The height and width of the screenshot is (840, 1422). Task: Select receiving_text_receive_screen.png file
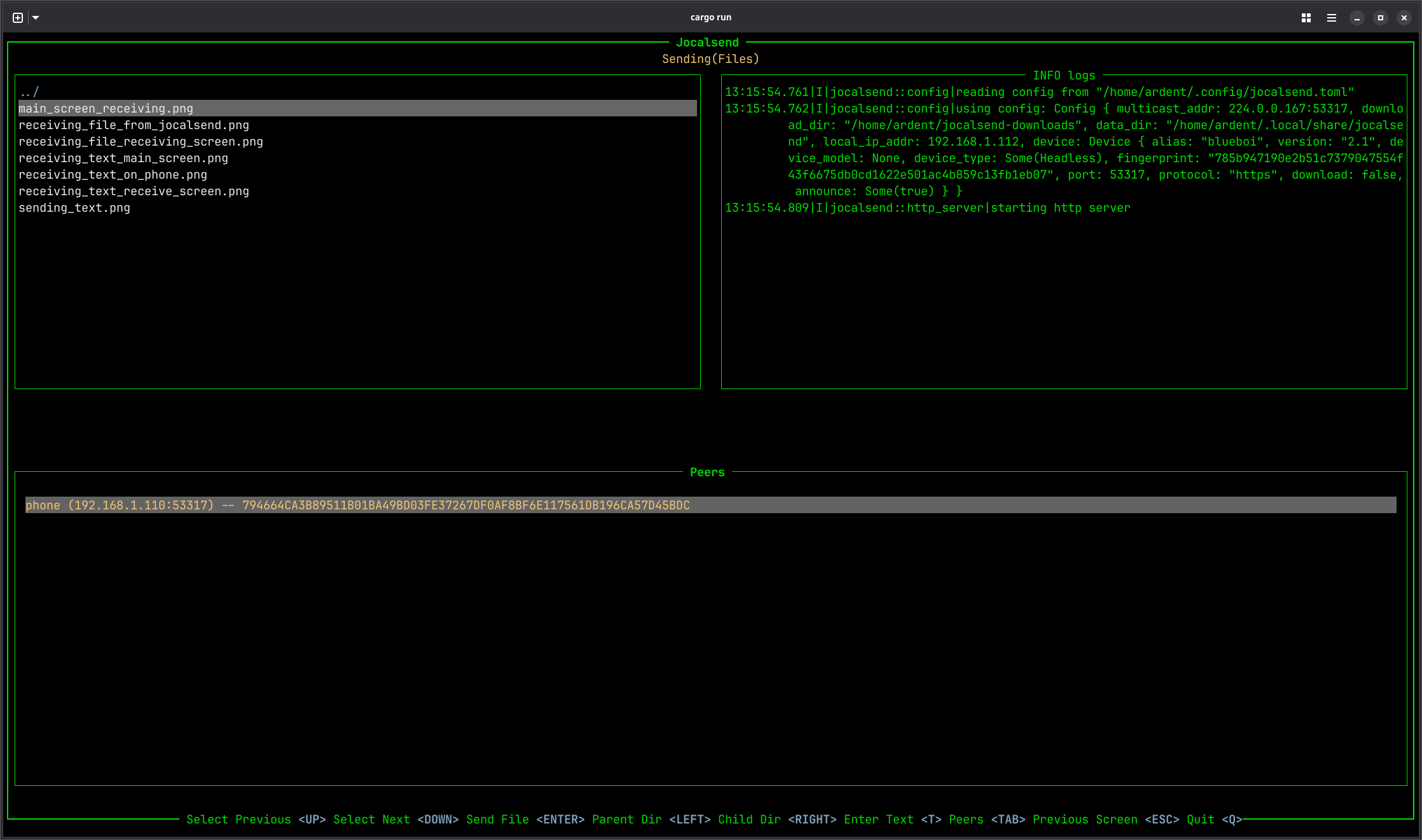coord(134,191)
